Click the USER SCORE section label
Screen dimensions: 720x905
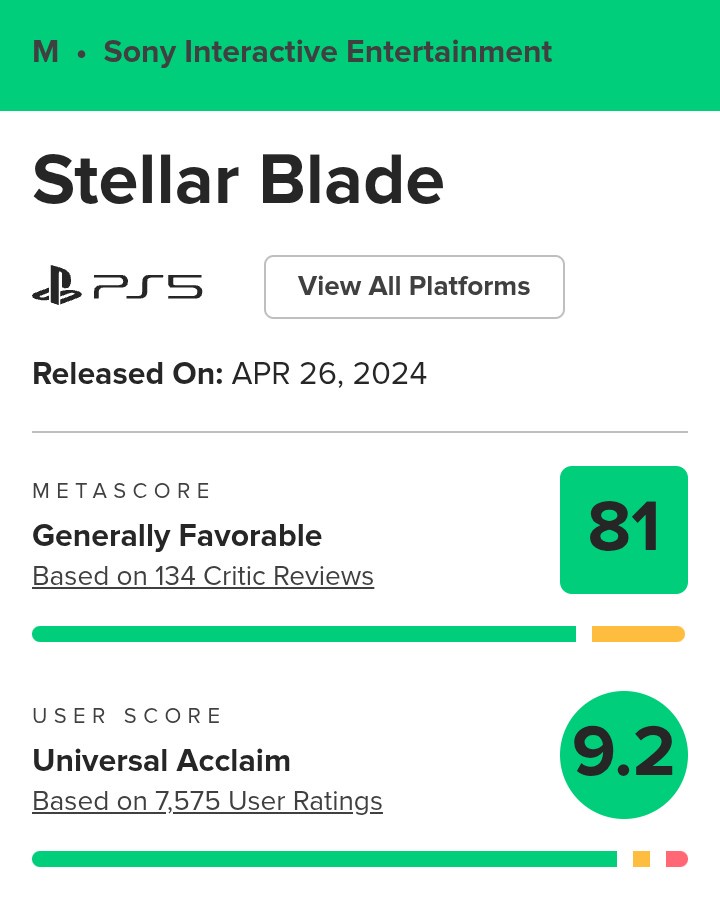pos(127,716)
